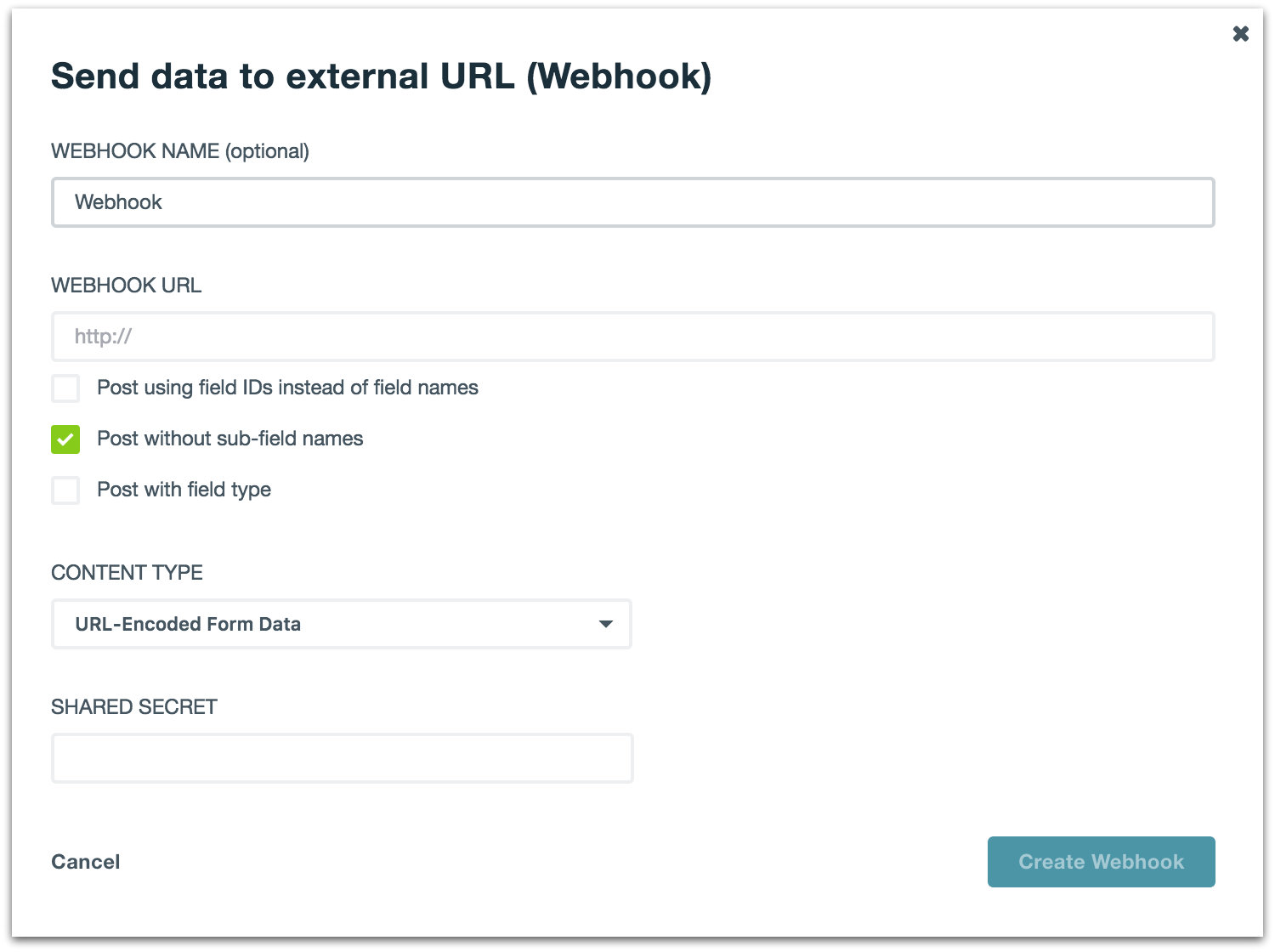Click the Webhook Name text field
The width and height of the screenshot is (1275, 952).
(x=632, y=202)
